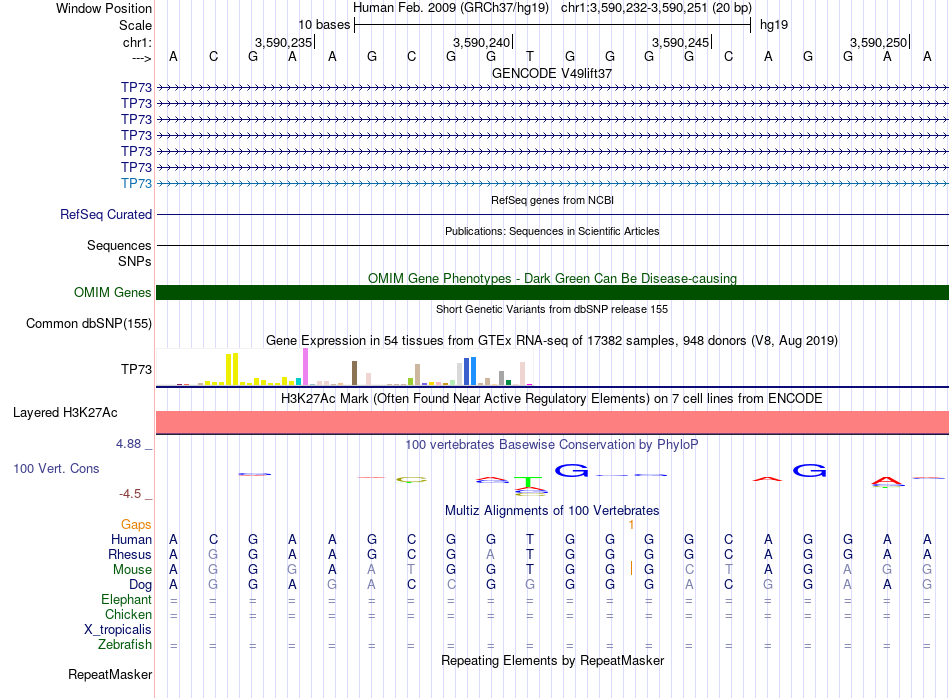Click the X_tropicalis species label
The height and width of the screenshot is (698, 950).
tap(118, 630)
